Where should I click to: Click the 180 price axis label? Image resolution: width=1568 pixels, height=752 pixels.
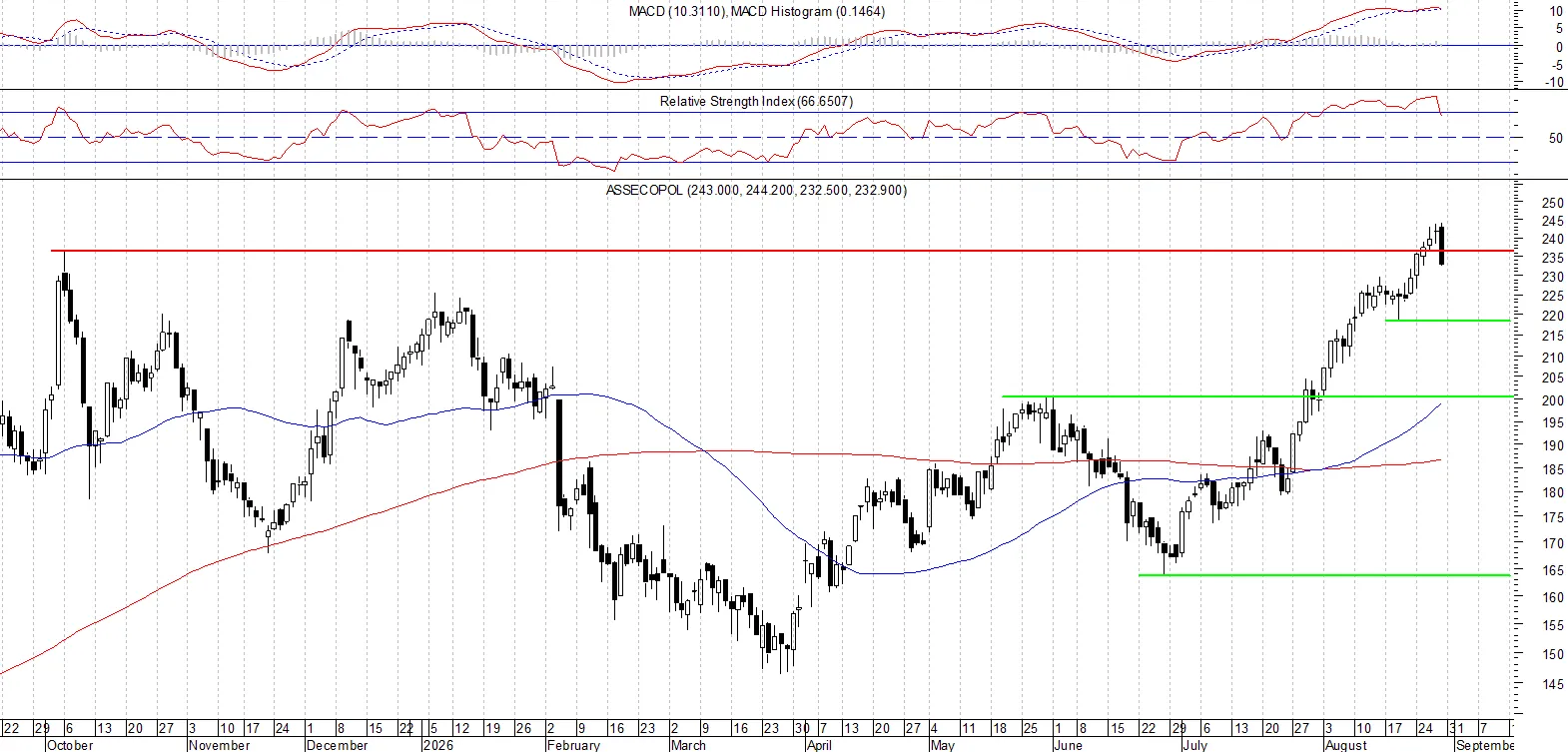coord(1553,492)
